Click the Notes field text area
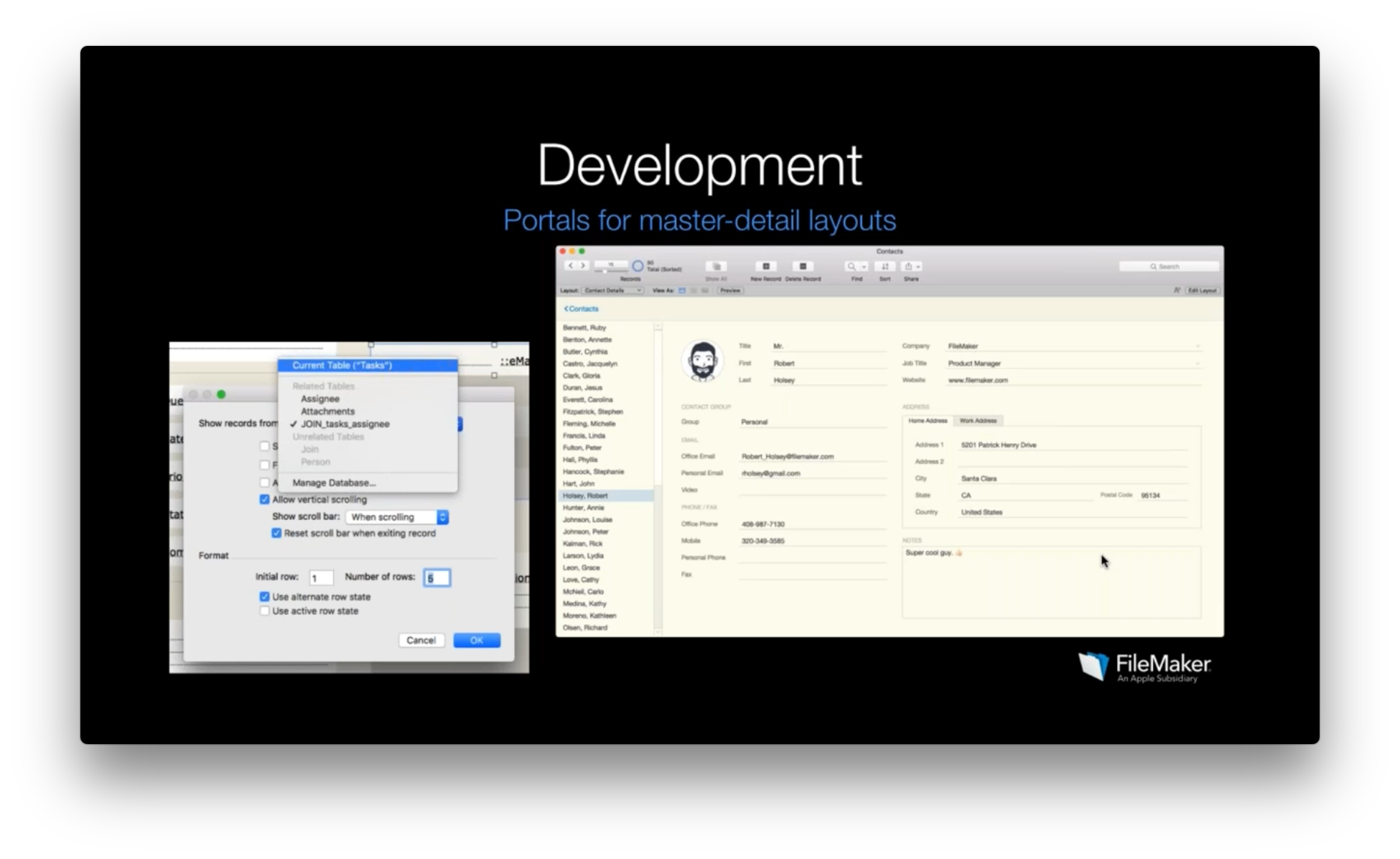The height and width of the screenshot is (859, 1400). click(x=1051, y=582)
